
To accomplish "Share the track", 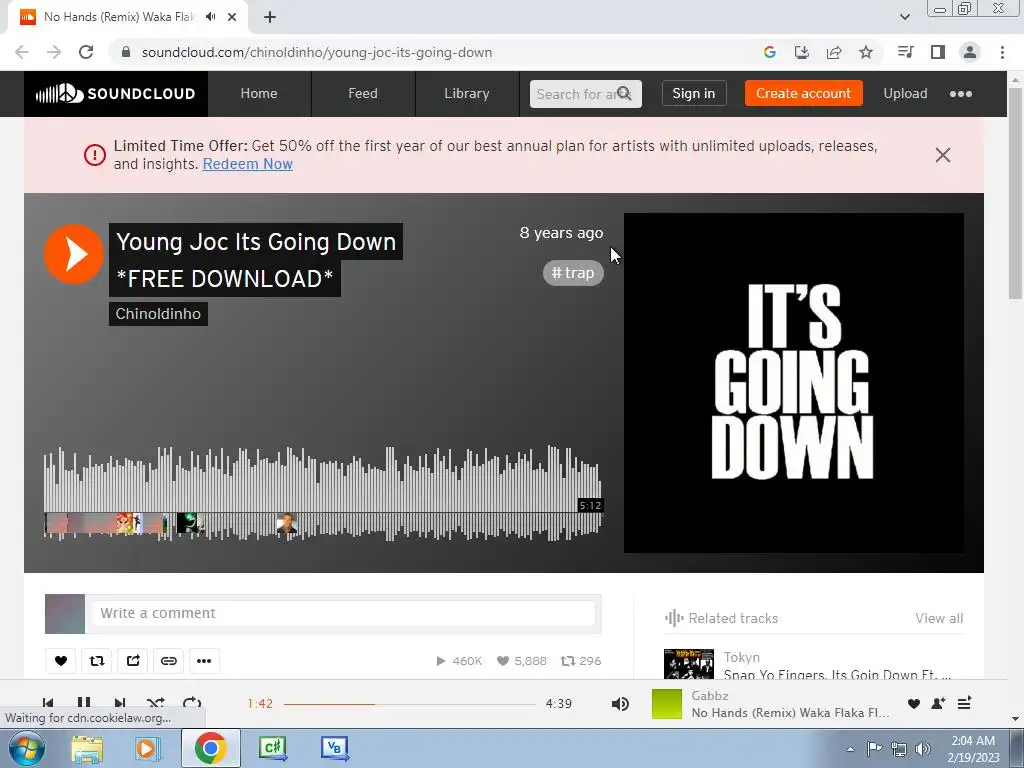I will coord(133,661).
